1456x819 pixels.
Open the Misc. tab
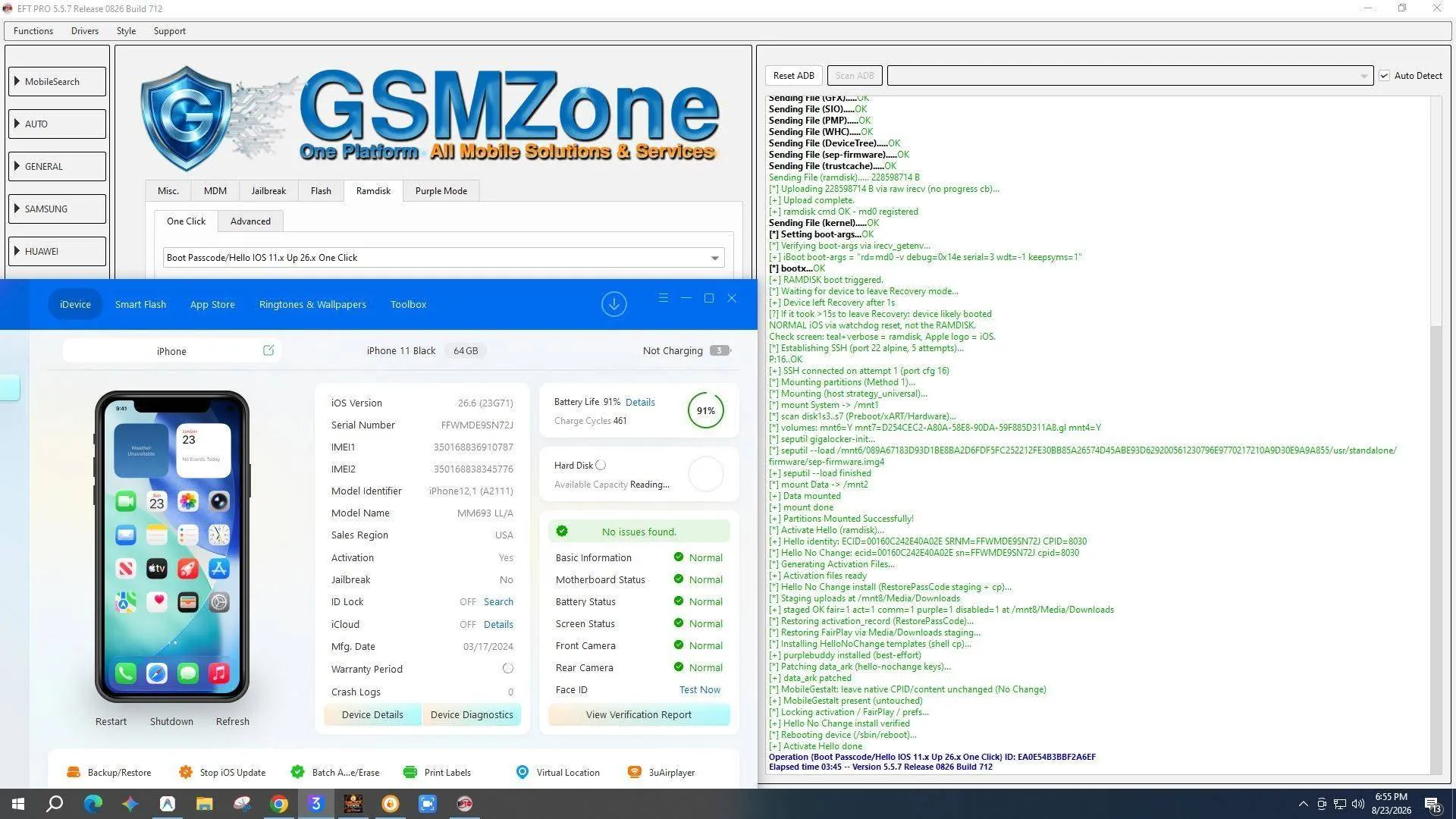(x=168, y=191)
